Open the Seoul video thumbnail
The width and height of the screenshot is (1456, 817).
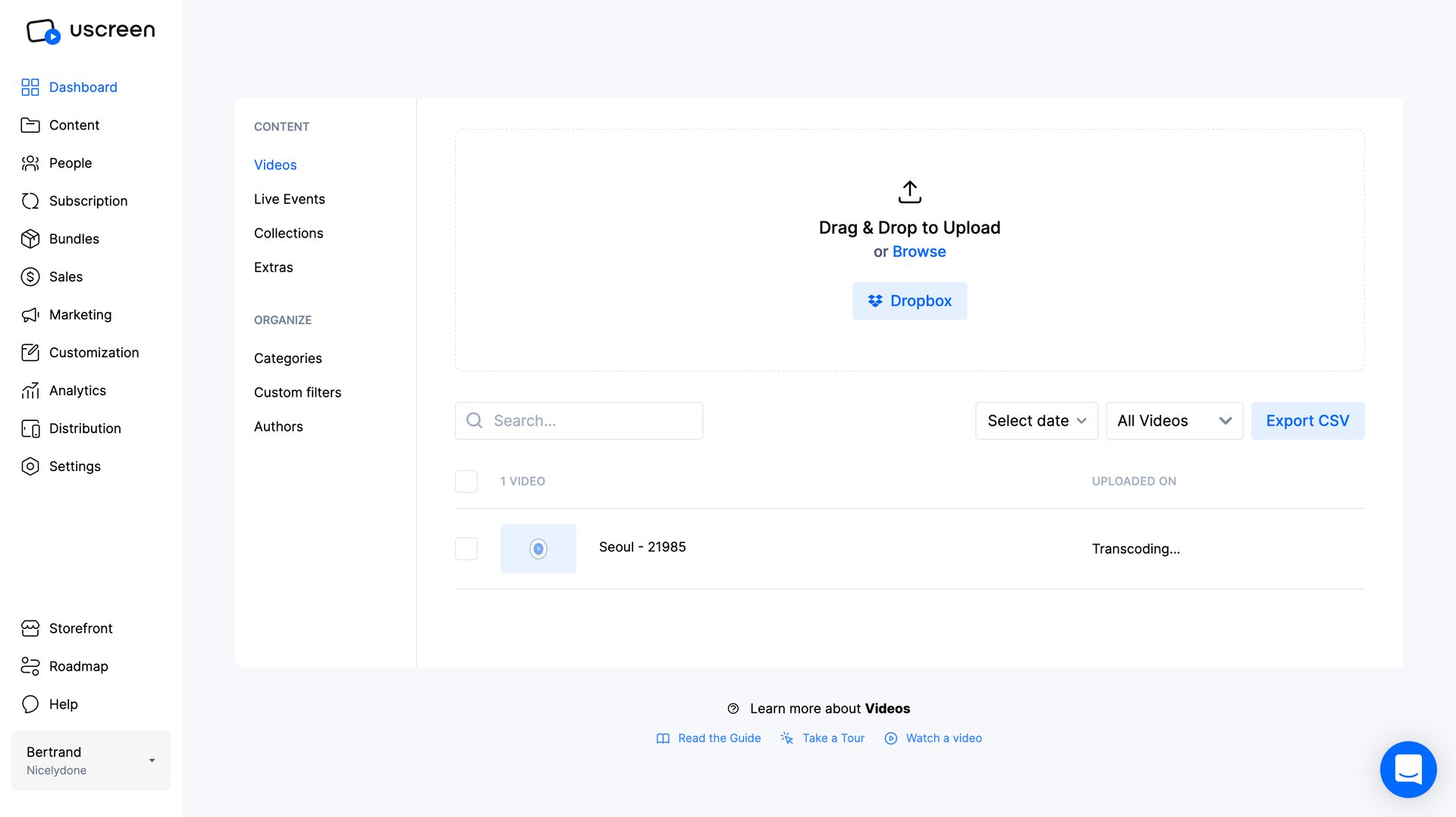click(x=538, y=548)
